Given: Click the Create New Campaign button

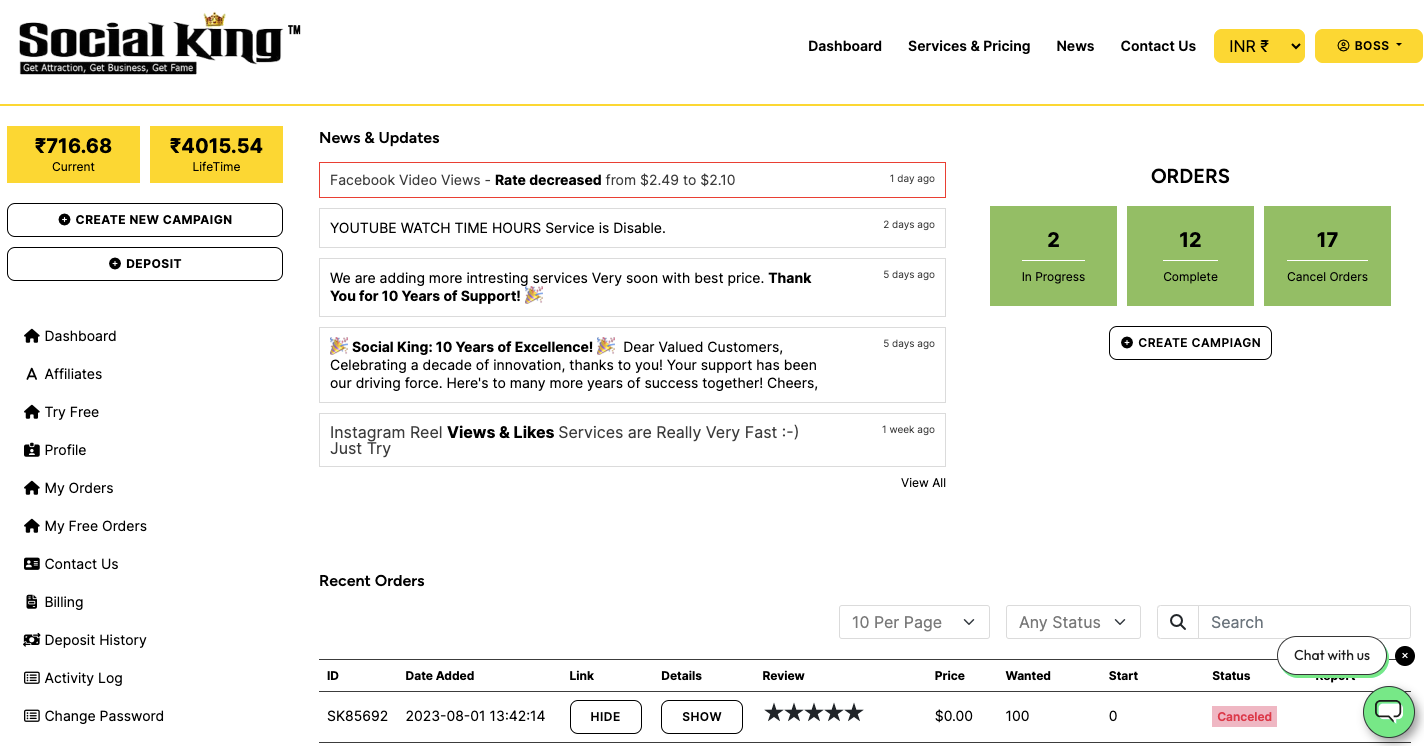Looking at the screenshot, I should (x=145, y=220).
